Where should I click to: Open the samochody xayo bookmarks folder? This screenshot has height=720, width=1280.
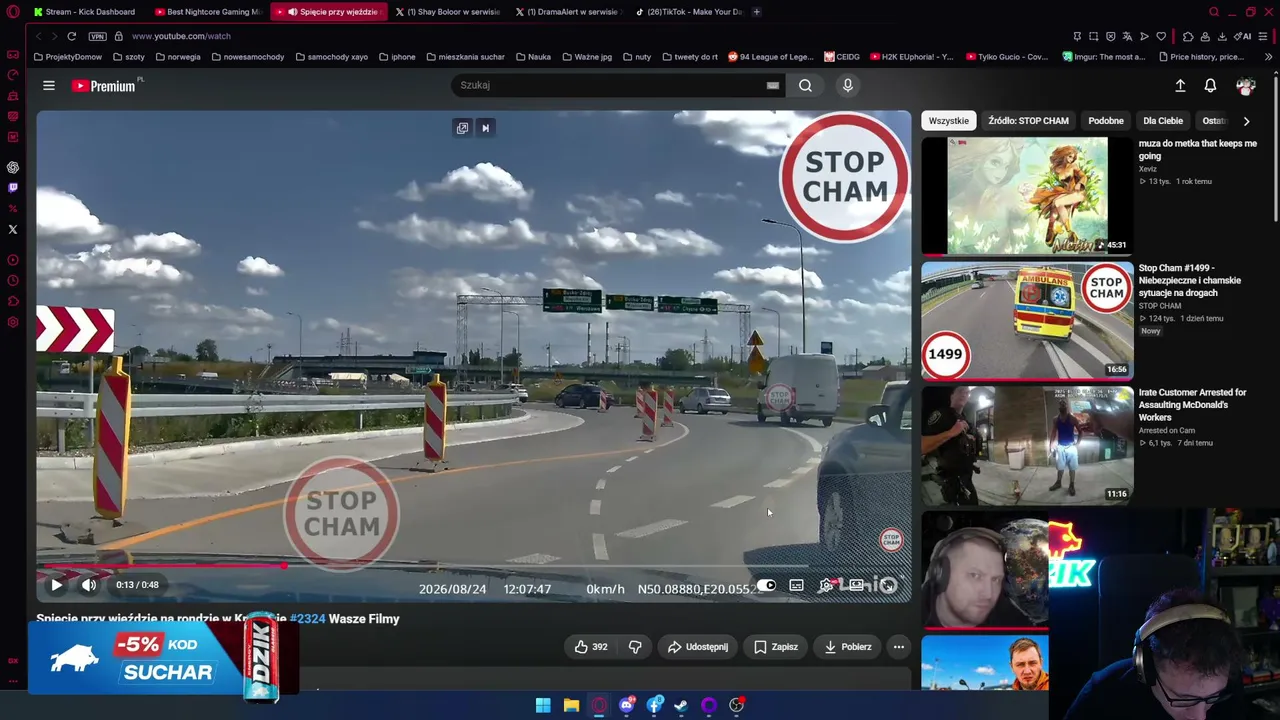pos(331,57)
